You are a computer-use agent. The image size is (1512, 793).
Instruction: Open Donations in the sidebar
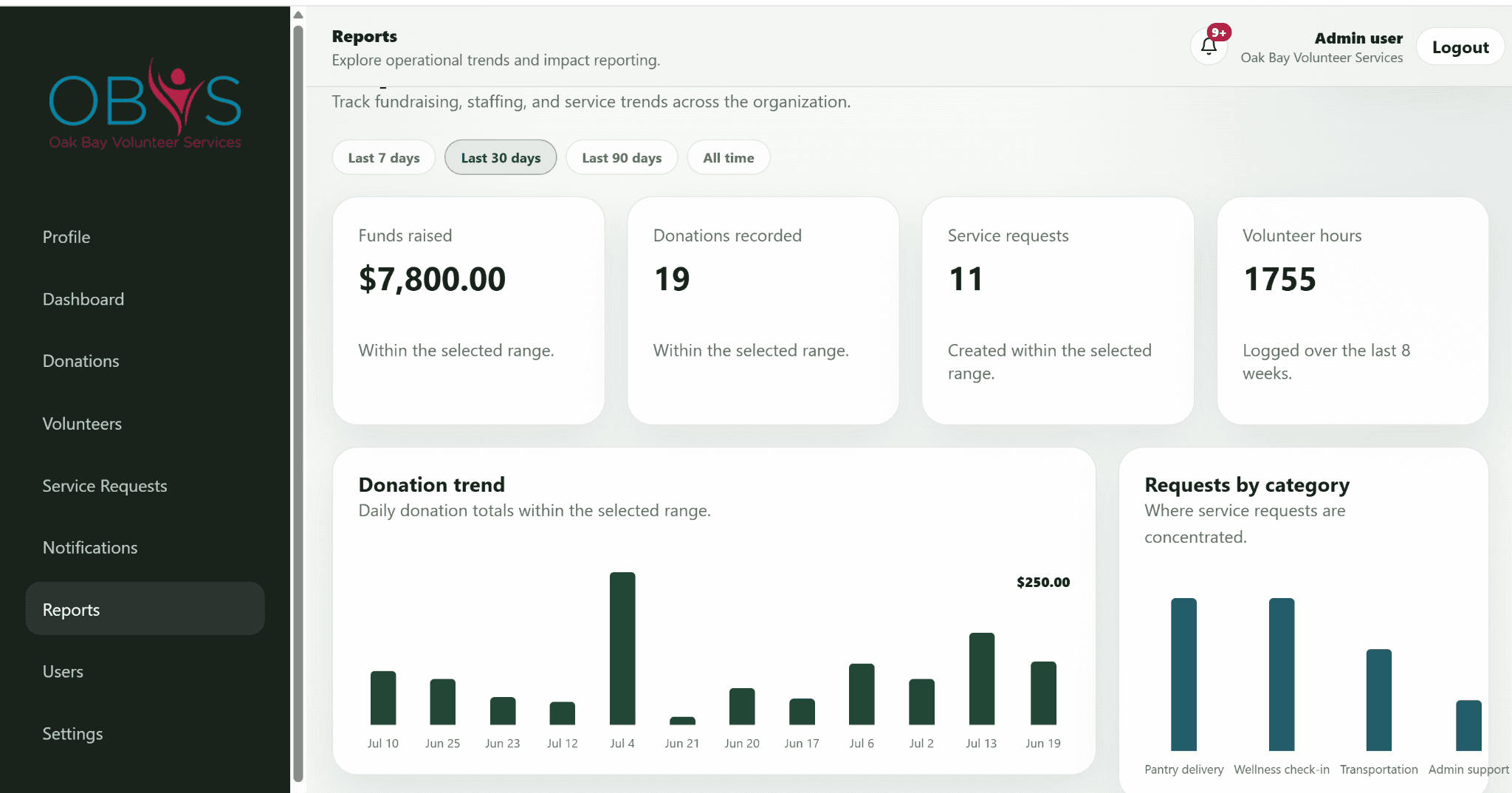click(x=145, y=361)
